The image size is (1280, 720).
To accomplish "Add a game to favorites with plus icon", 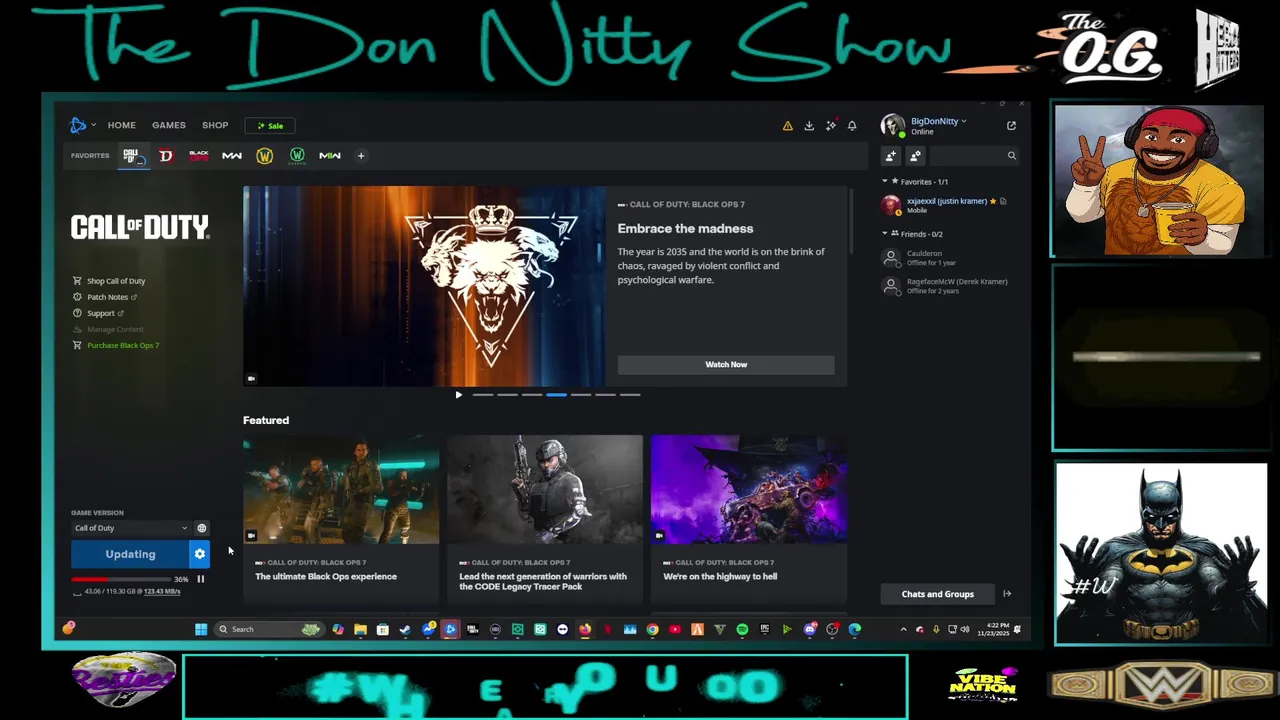I will click(361, 155).
